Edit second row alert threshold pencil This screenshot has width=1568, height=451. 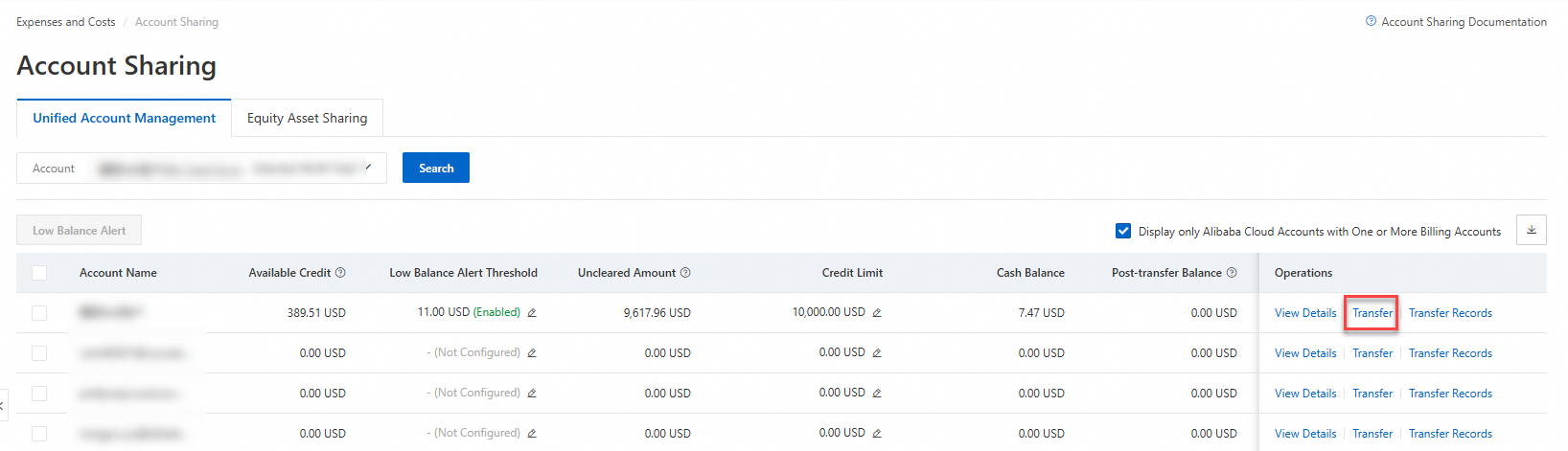tap(532, 353)
